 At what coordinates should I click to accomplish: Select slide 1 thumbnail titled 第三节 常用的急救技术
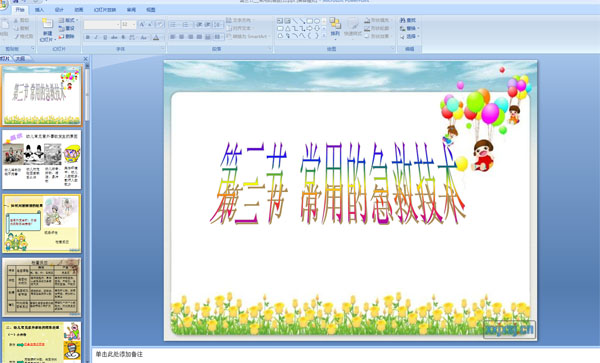(x=42, y=95)
